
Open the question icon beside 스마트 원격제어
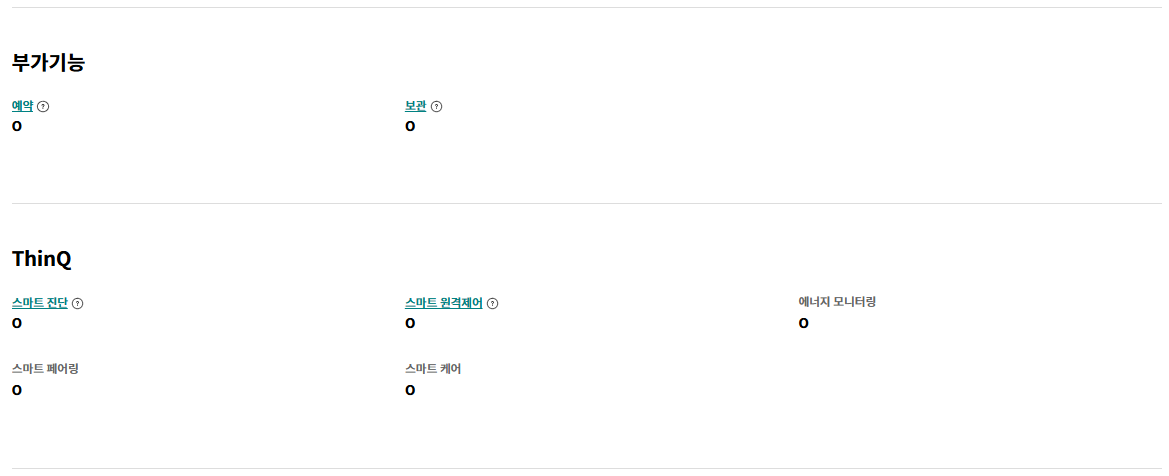(x=492, y=304)
